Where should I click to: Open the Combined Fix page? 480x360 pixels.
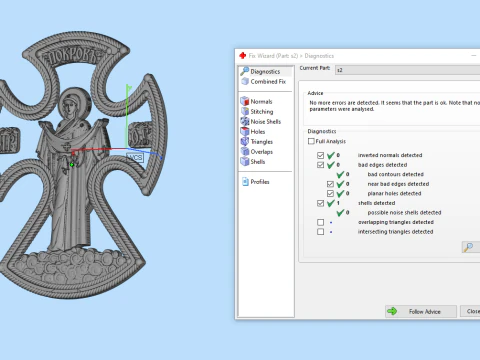point(268,81)
